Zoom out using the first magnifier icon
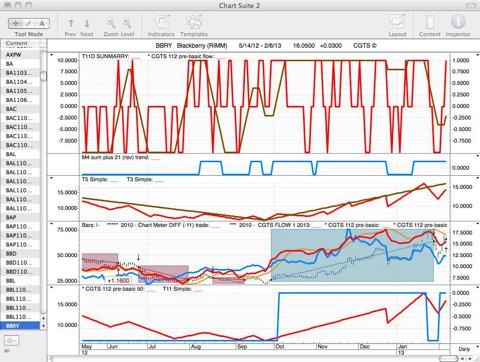 (x=111, y=23)
